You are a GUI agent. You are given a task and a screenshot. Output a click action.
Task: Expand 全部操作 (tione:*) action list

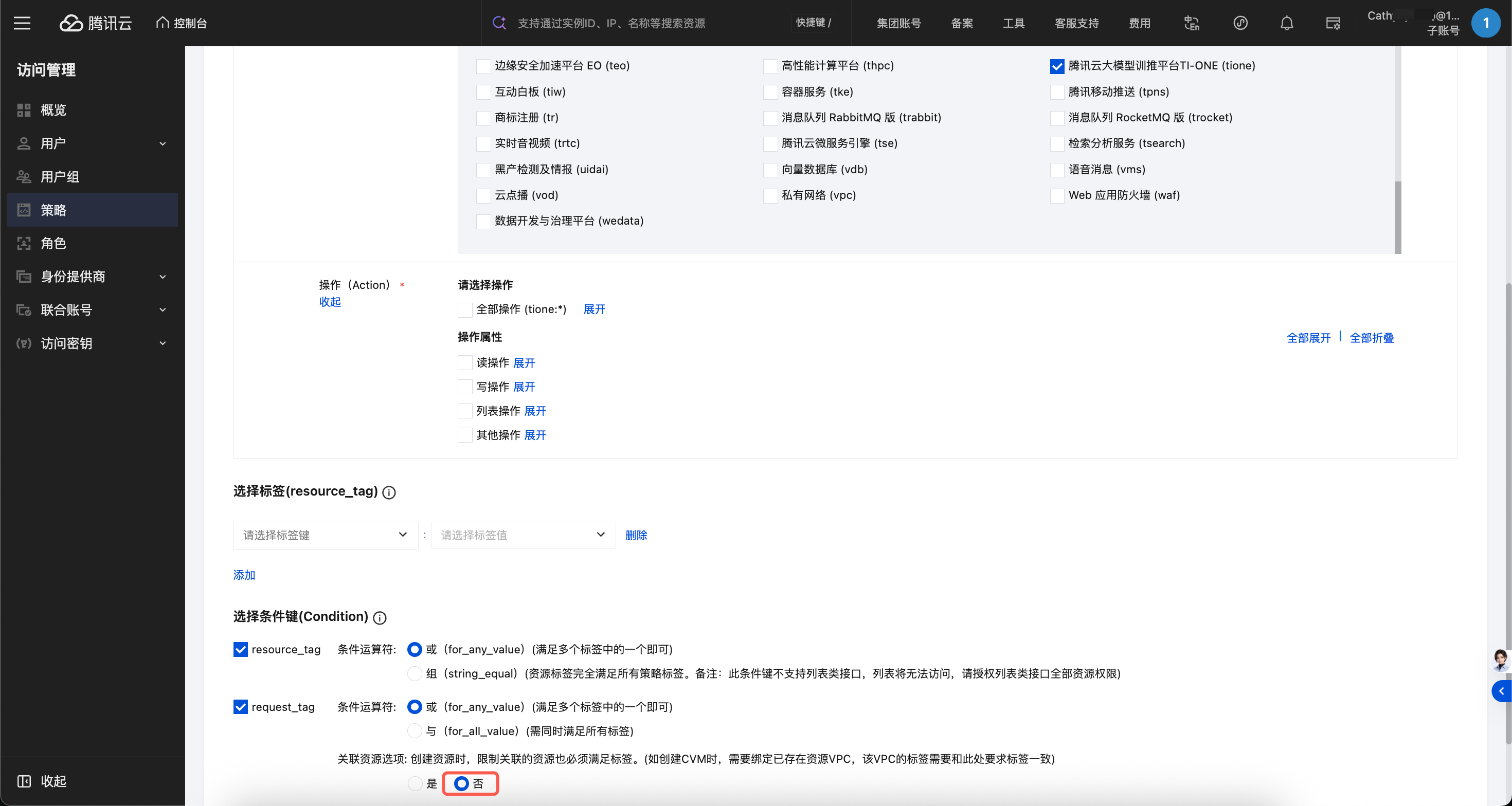(594, 310)
